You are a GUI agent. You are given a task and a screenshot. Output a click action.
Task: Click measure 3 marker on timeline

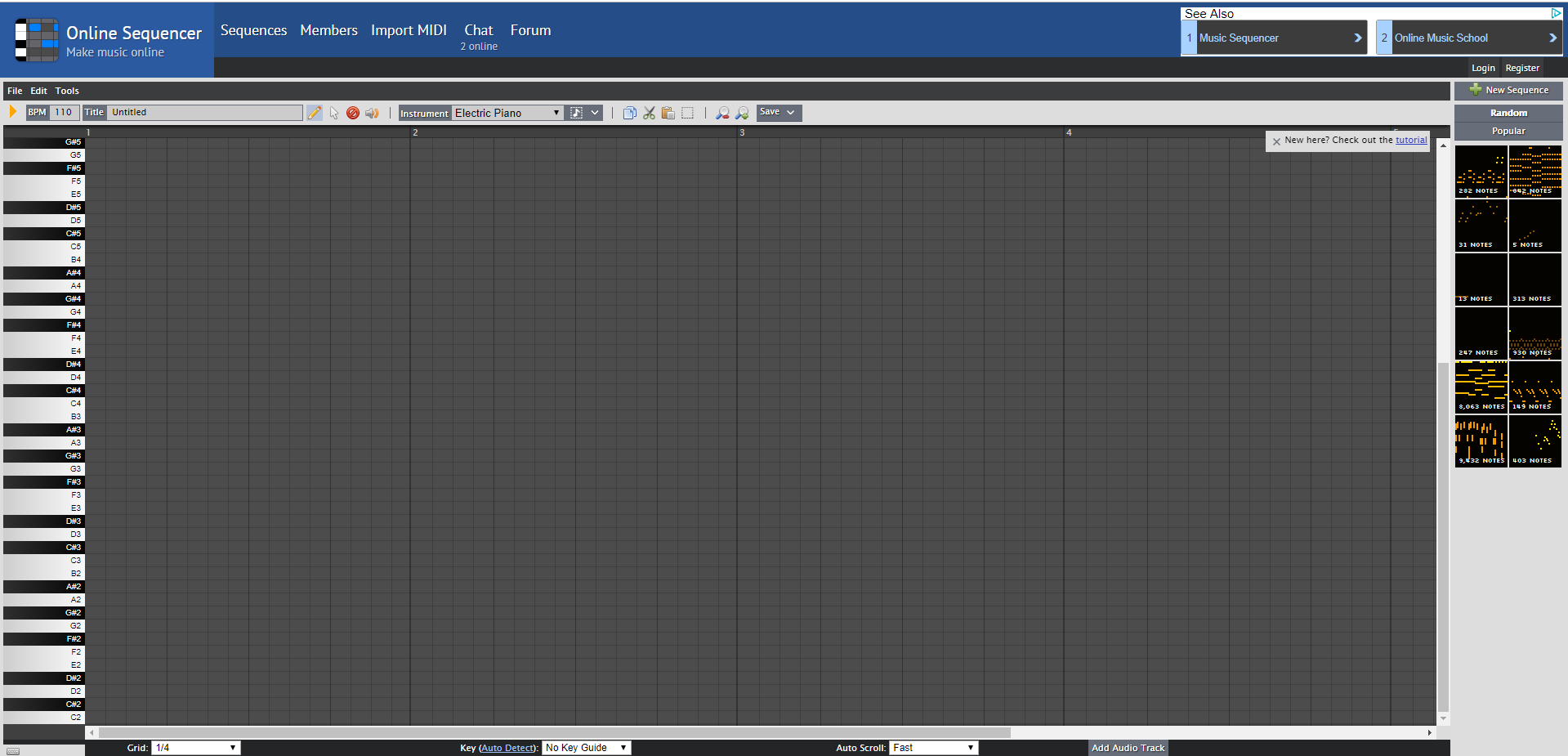tap(742, 132)
